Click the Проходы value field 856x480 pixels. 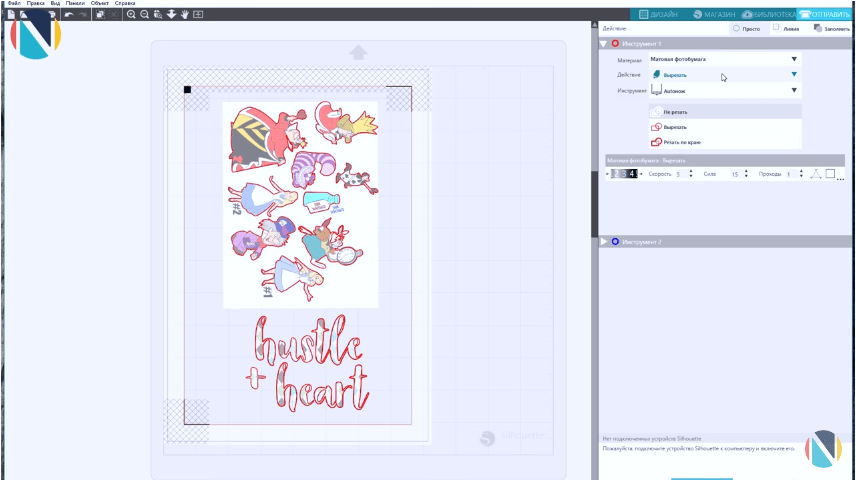coord(791,174)
